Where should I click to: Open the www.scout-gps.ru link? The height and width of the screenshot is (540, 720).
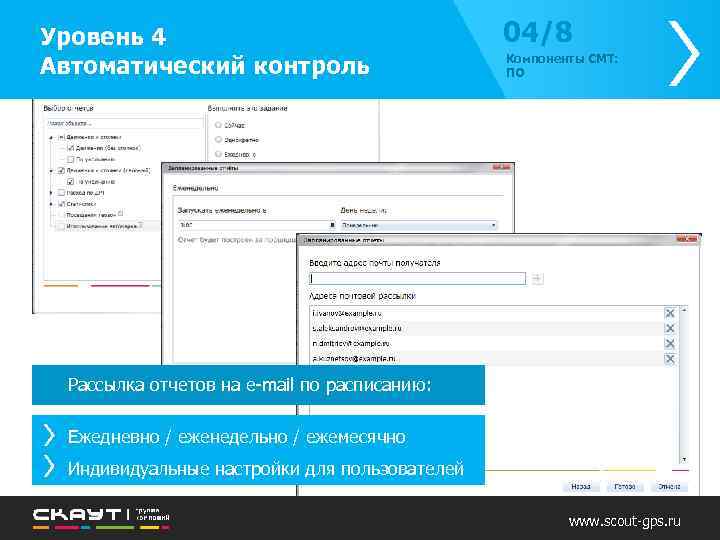(624, 522)
